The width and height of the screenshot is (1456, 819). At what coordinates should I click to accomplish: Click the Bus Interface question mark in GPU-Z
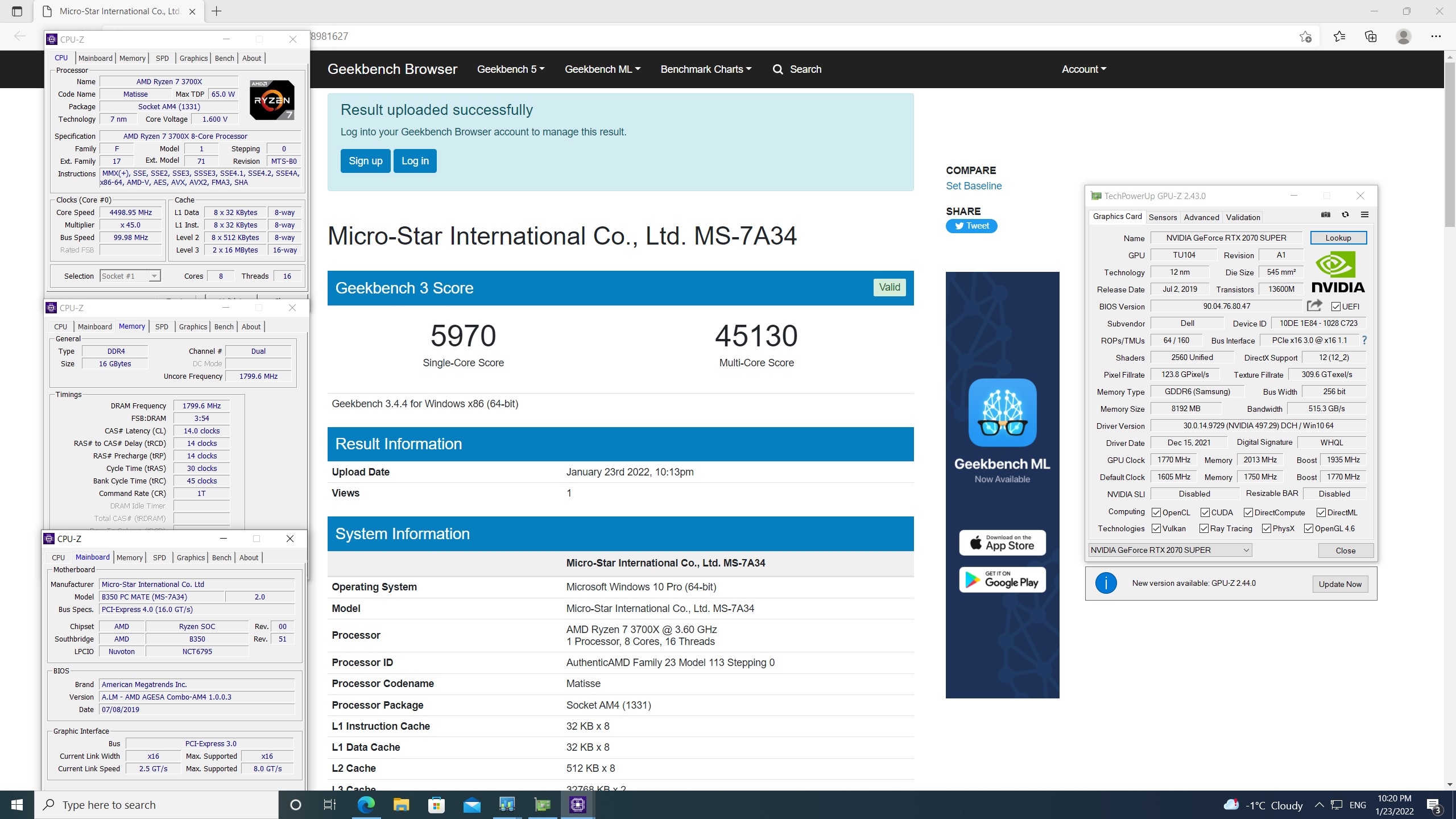pyautogui.click(x=1364, y=340)
